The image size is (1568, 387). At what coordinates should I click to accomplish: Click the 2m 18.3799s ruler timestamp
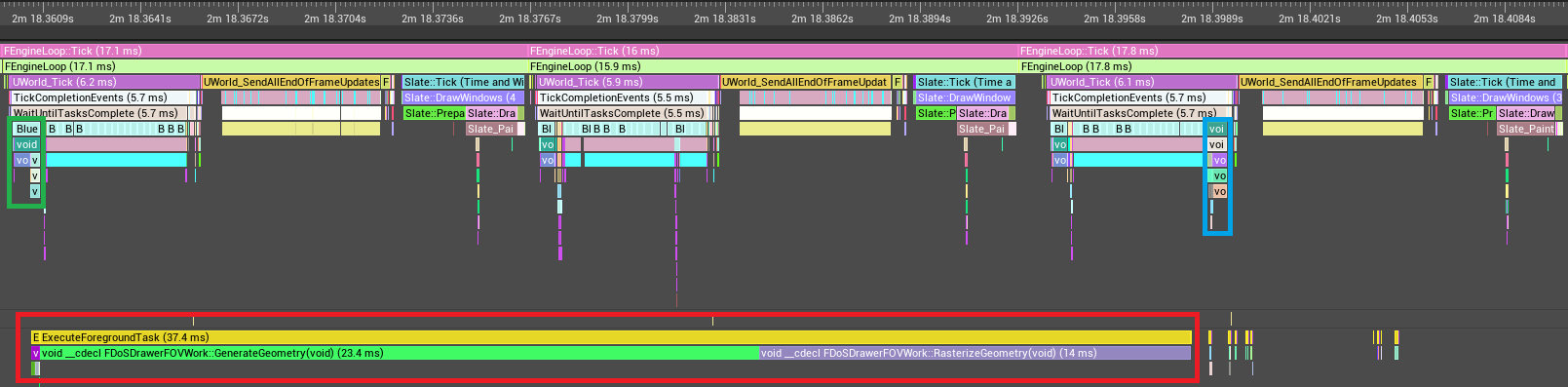pyautogui.click(x=627, y=19)
